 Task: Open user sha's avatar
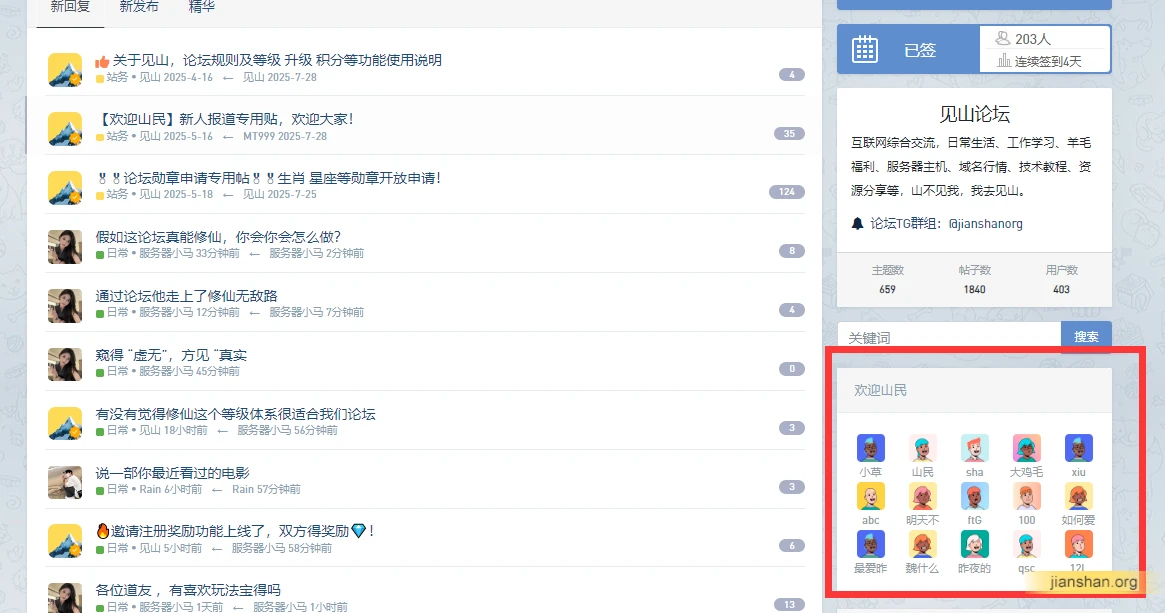(975, 449)
